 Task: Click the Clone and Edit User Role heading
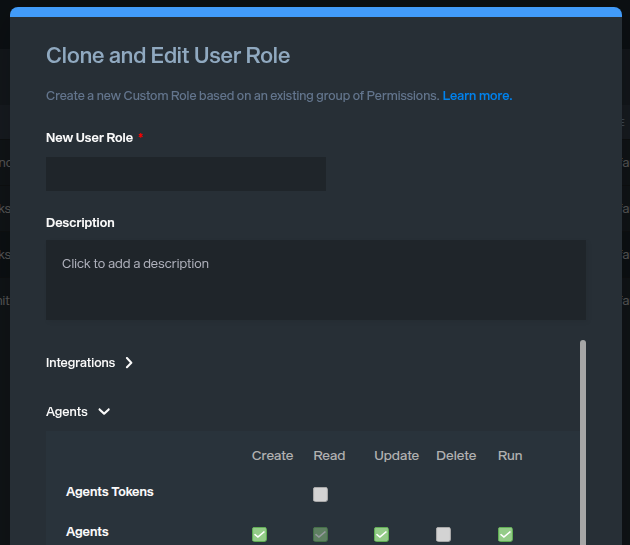click(168, 56)
